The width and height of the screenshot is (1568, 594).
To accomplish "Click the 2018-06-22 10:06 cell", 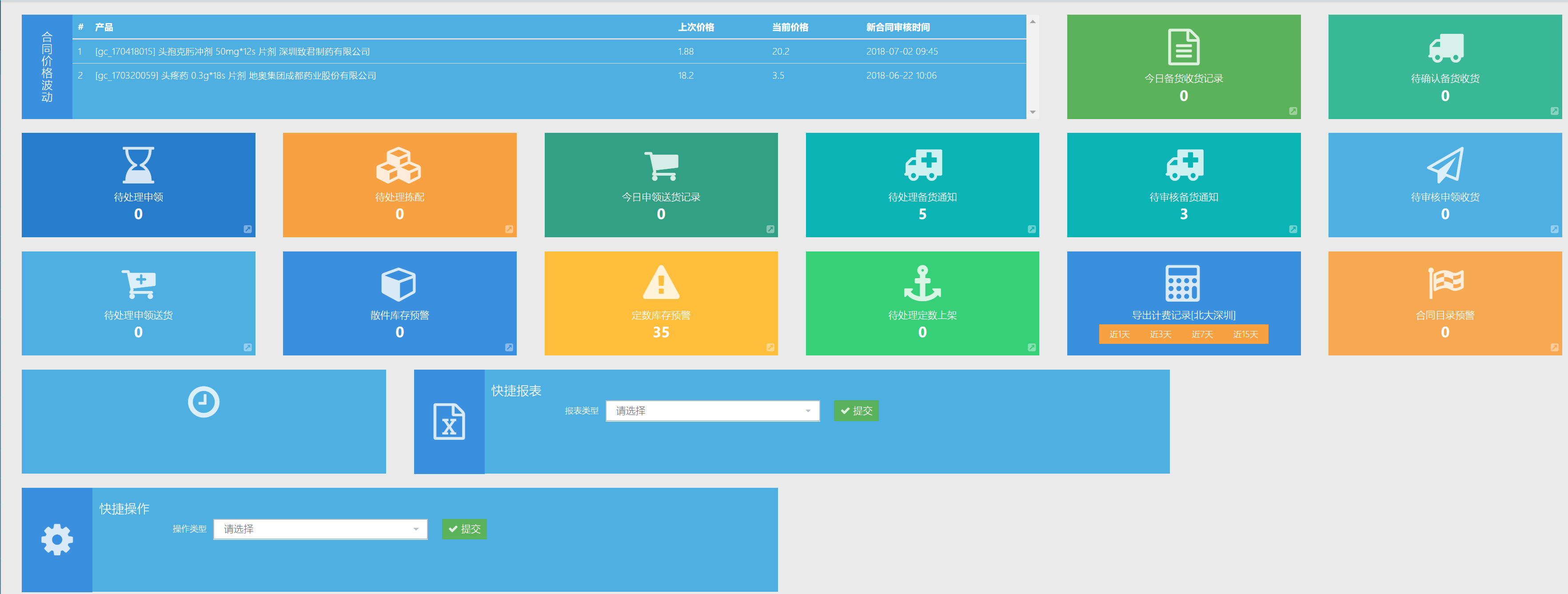I will click(x=902, y=76).
